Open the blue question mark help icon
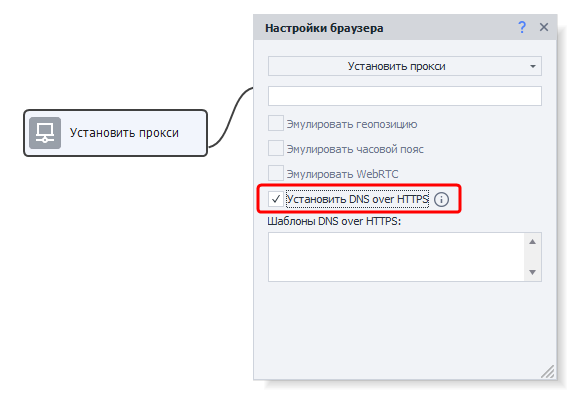The height and width of the screenshot is (395, 575). point(521,27)
